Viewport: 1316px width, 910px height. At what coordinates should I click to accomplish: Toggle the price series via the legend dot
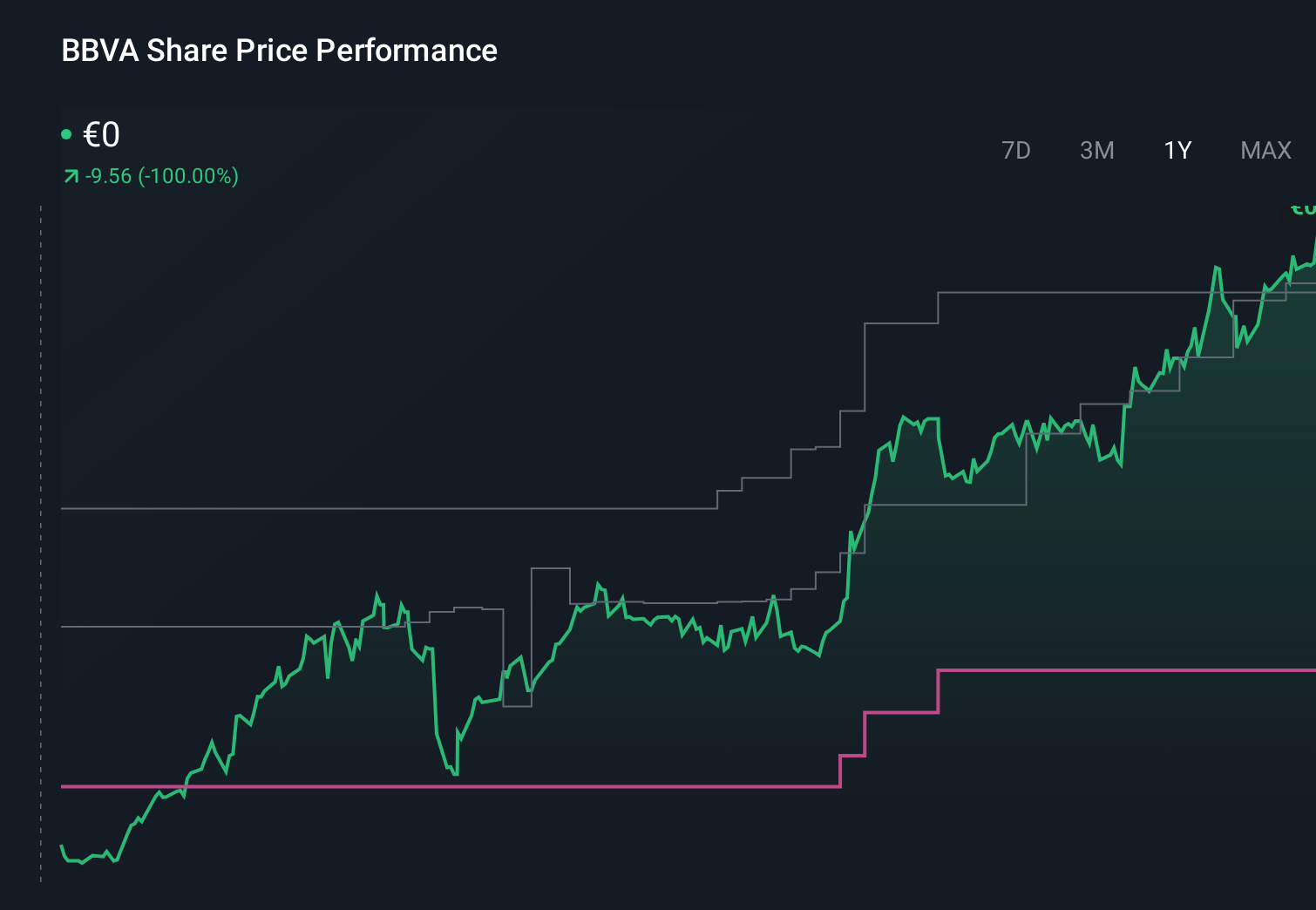66,132
